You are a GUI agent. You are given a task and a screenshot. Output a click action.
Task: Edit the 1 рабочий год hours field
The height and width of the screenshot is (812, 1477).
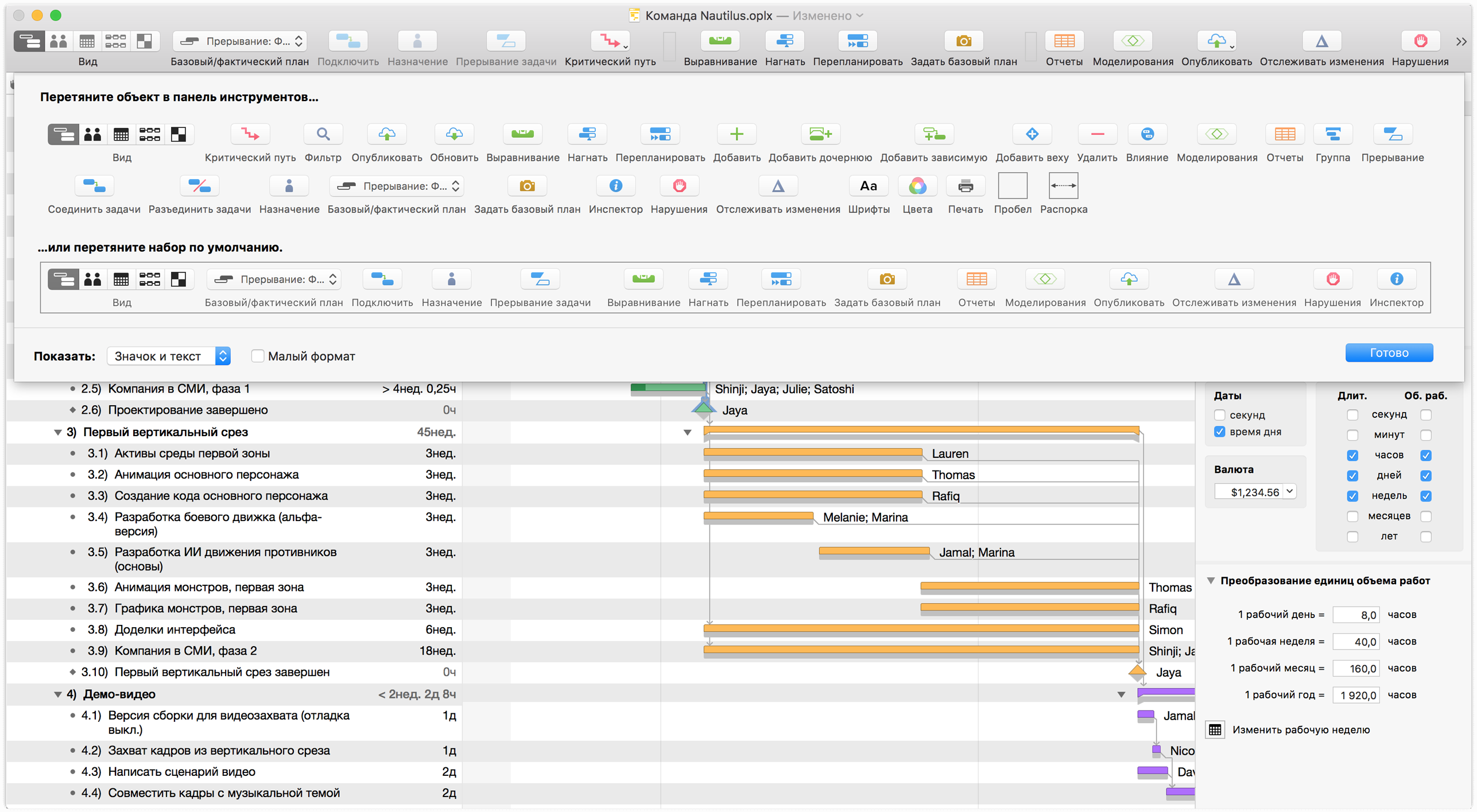1356,695
